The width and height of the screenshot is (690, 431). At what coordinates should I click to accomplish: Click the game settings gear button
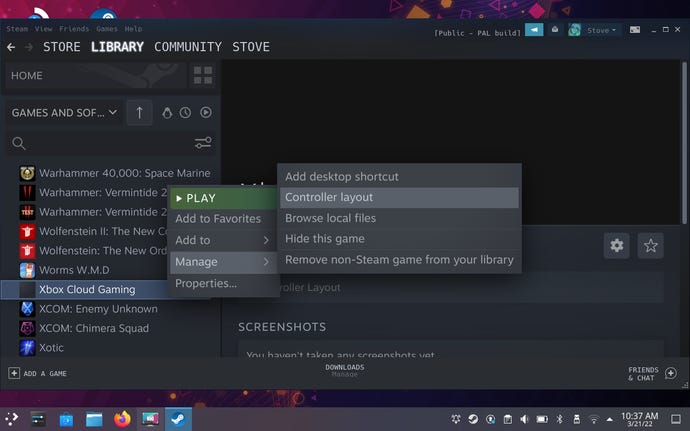[617, 245]
